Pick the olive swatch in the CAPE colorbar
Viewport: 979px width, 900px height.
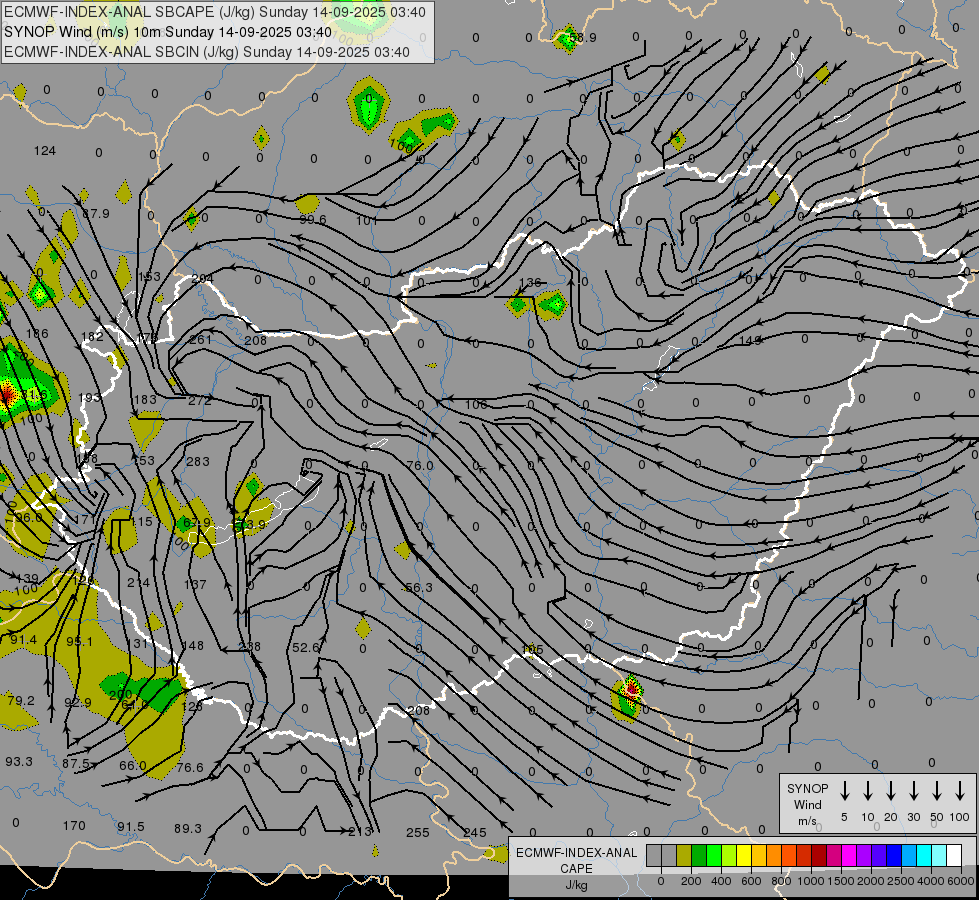click(x=684, y=856)
